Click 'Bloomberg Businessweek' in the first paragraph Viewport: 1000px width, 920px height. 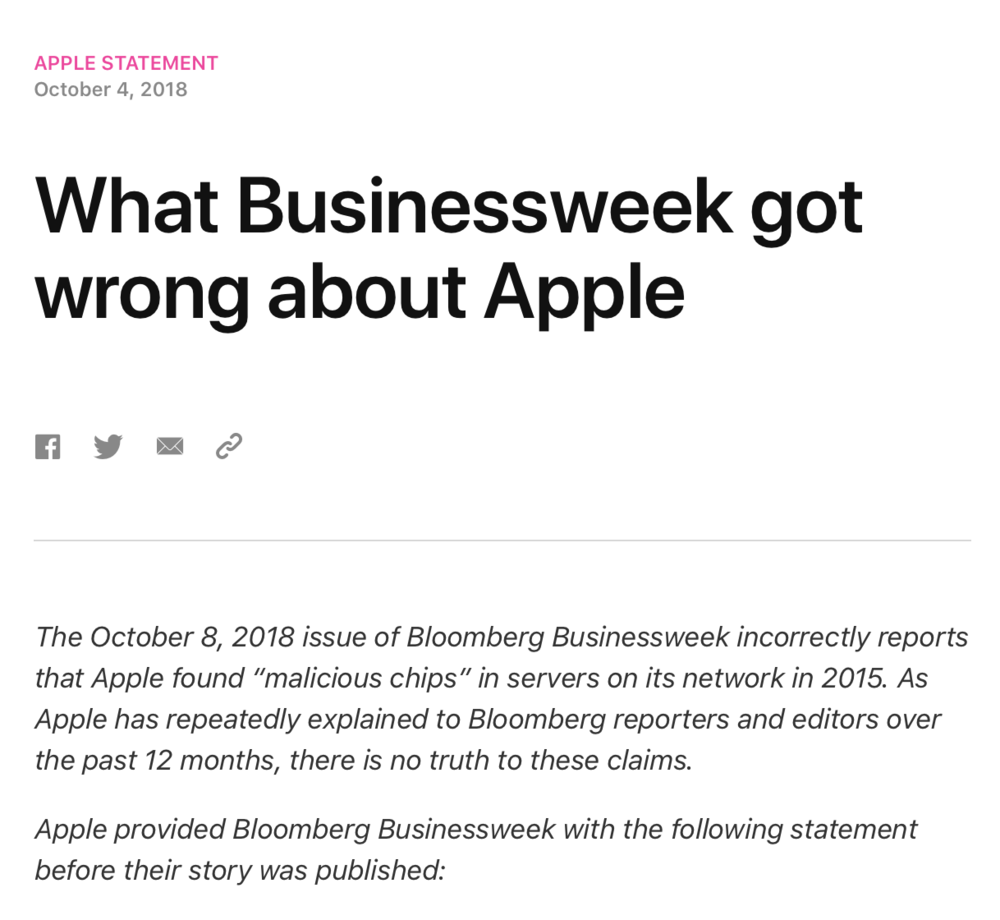coord(568,637)
